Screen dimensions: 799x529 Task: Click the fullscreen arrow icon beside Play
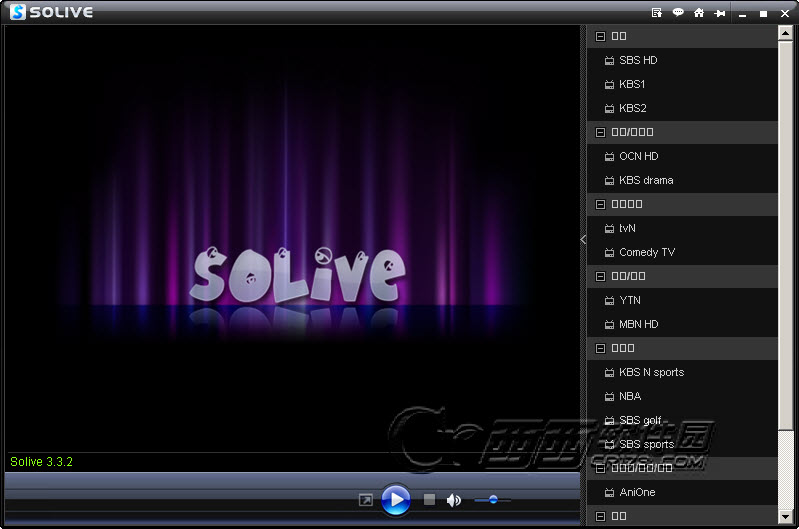tap(365, 500)
